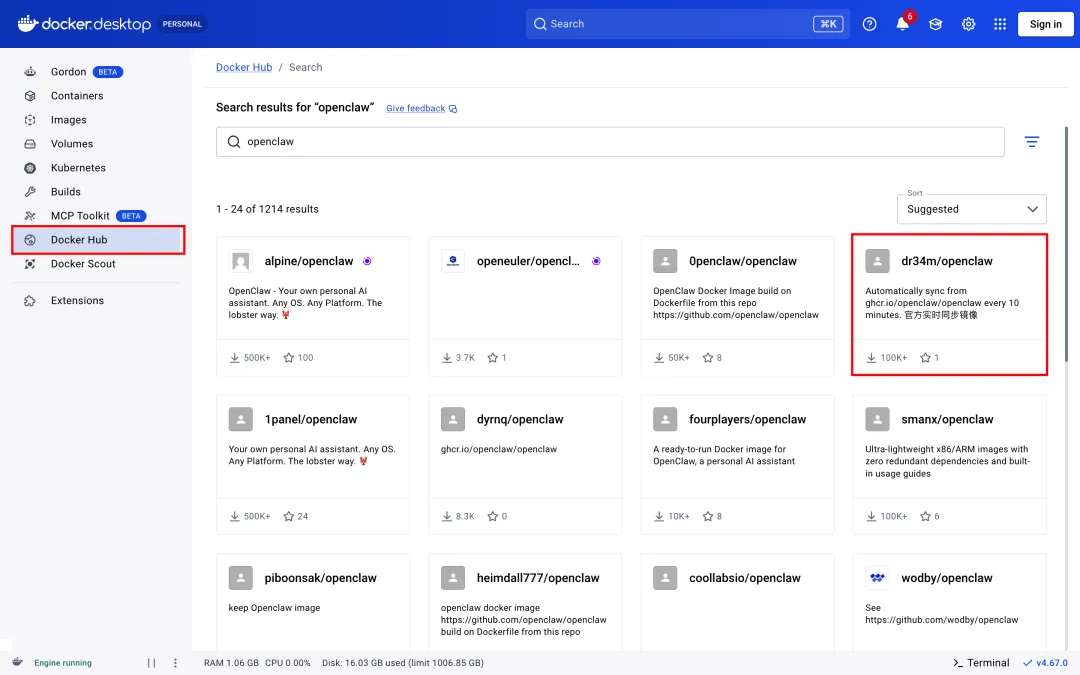The height and width of the screenshot is (675, 1080).
Task: Open the 1panel/openclaw result card
Action: point(313,465)
